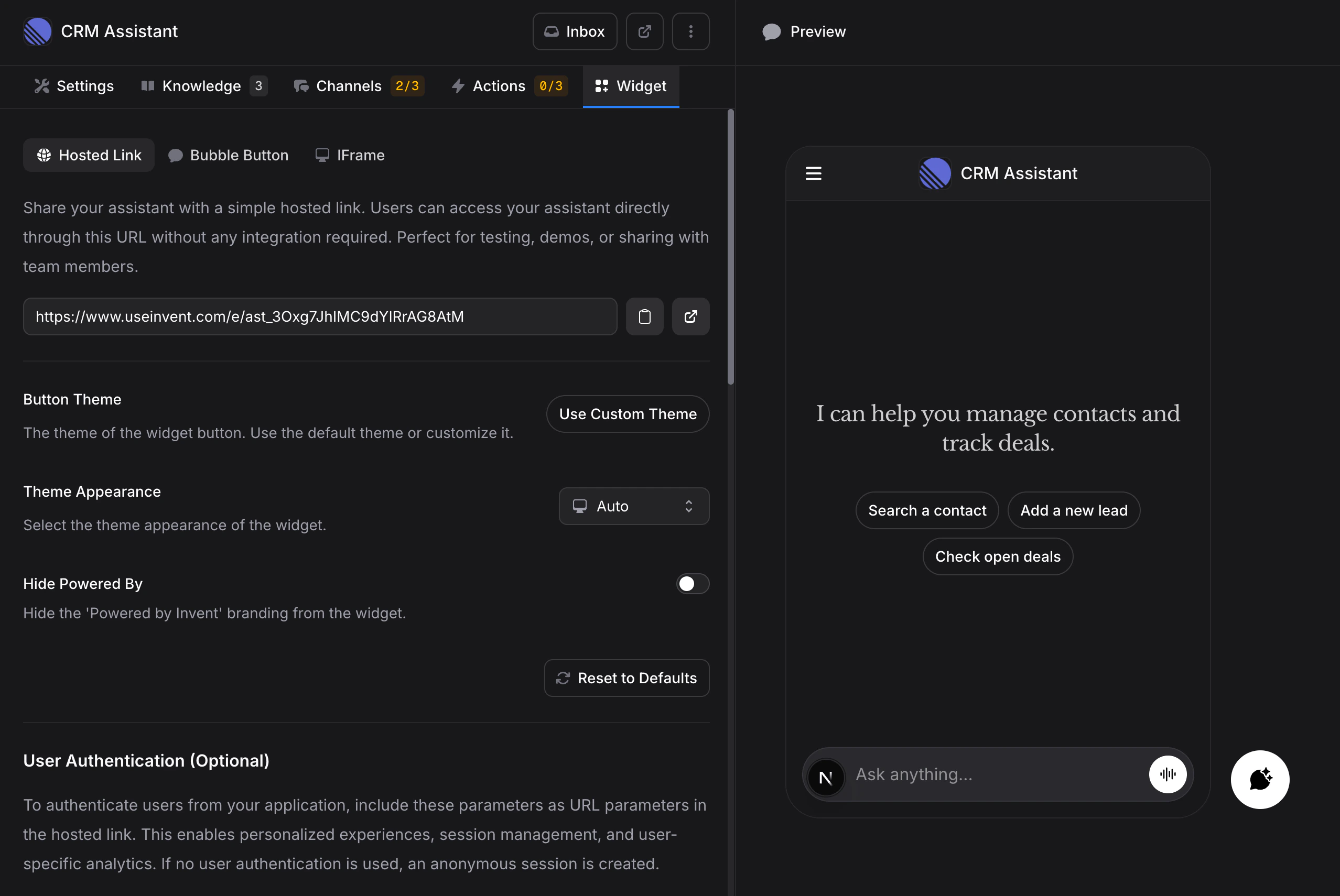Click the Use Custom Theme button
This screenshot has width=1340, height=896.
click(627, 414)
